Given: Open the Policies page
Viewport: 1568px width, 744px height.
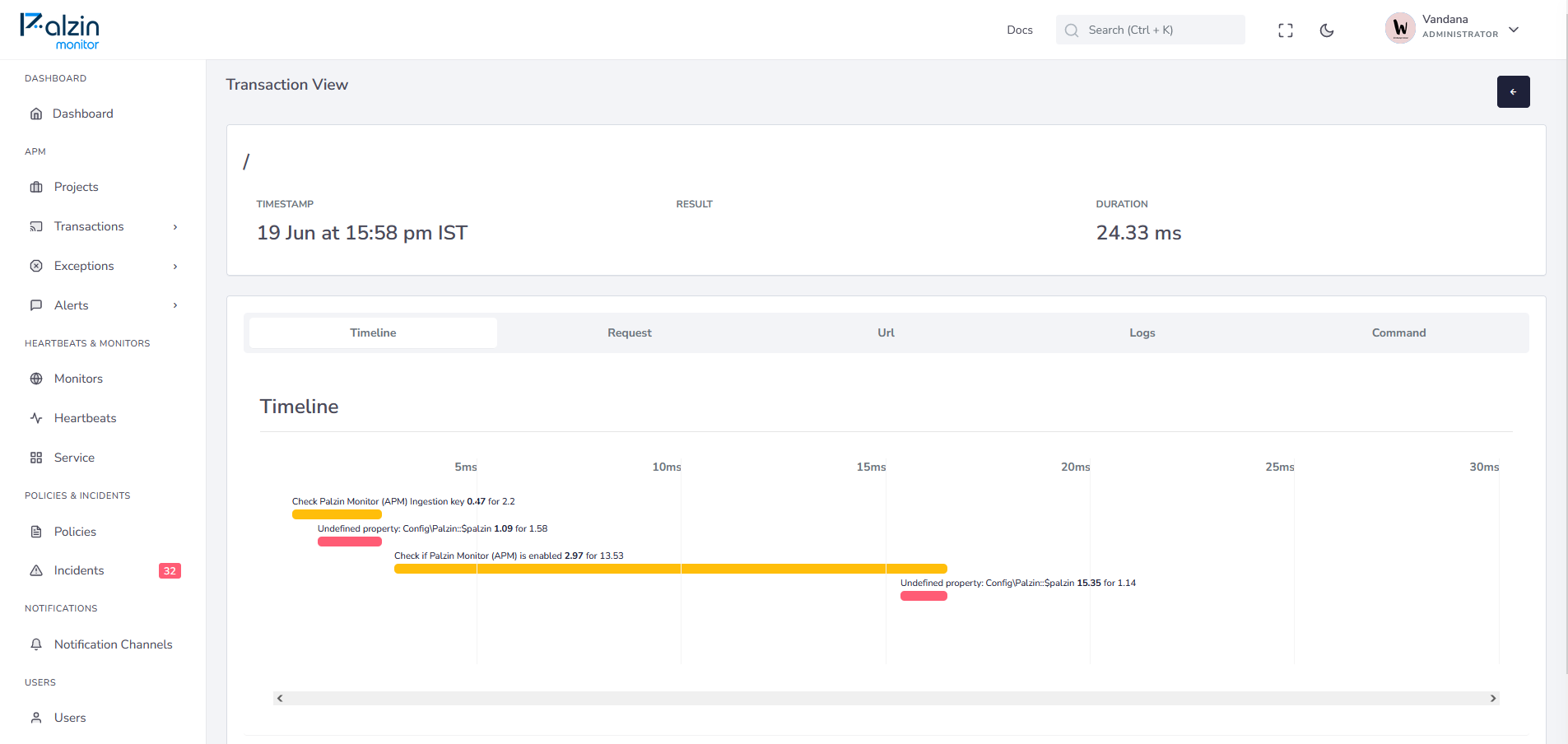Looking at the screenshot, I should coord(75,532).
